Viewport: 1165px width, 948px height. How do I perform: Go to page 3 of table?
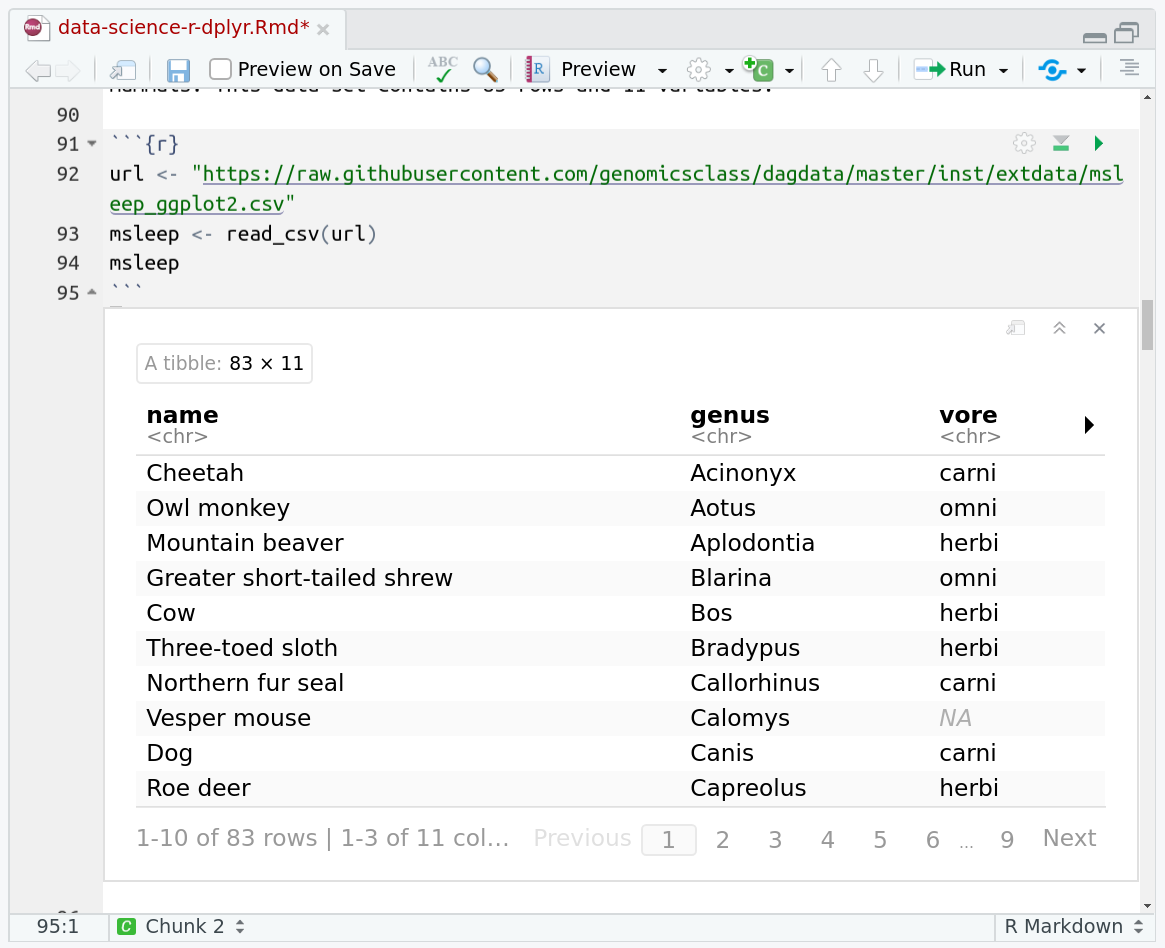775,840
